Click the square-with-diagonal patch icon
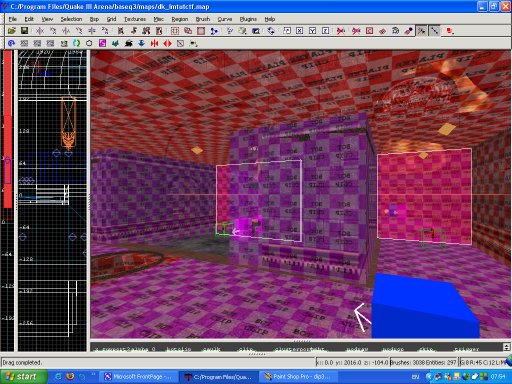This screenshot has width=512, height=384. (180, 43)
